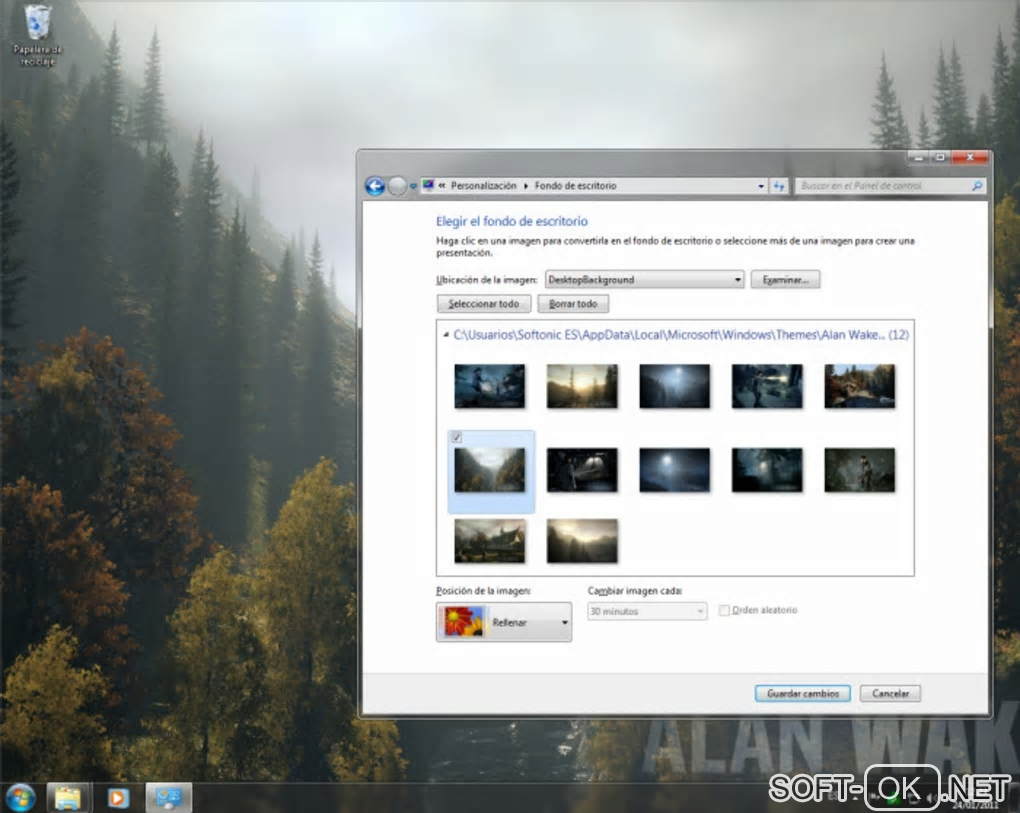The width and height of the screenshot is (1020, 813).
Task: Select first thumbnail with figures at night
Action: pos(490,386)
